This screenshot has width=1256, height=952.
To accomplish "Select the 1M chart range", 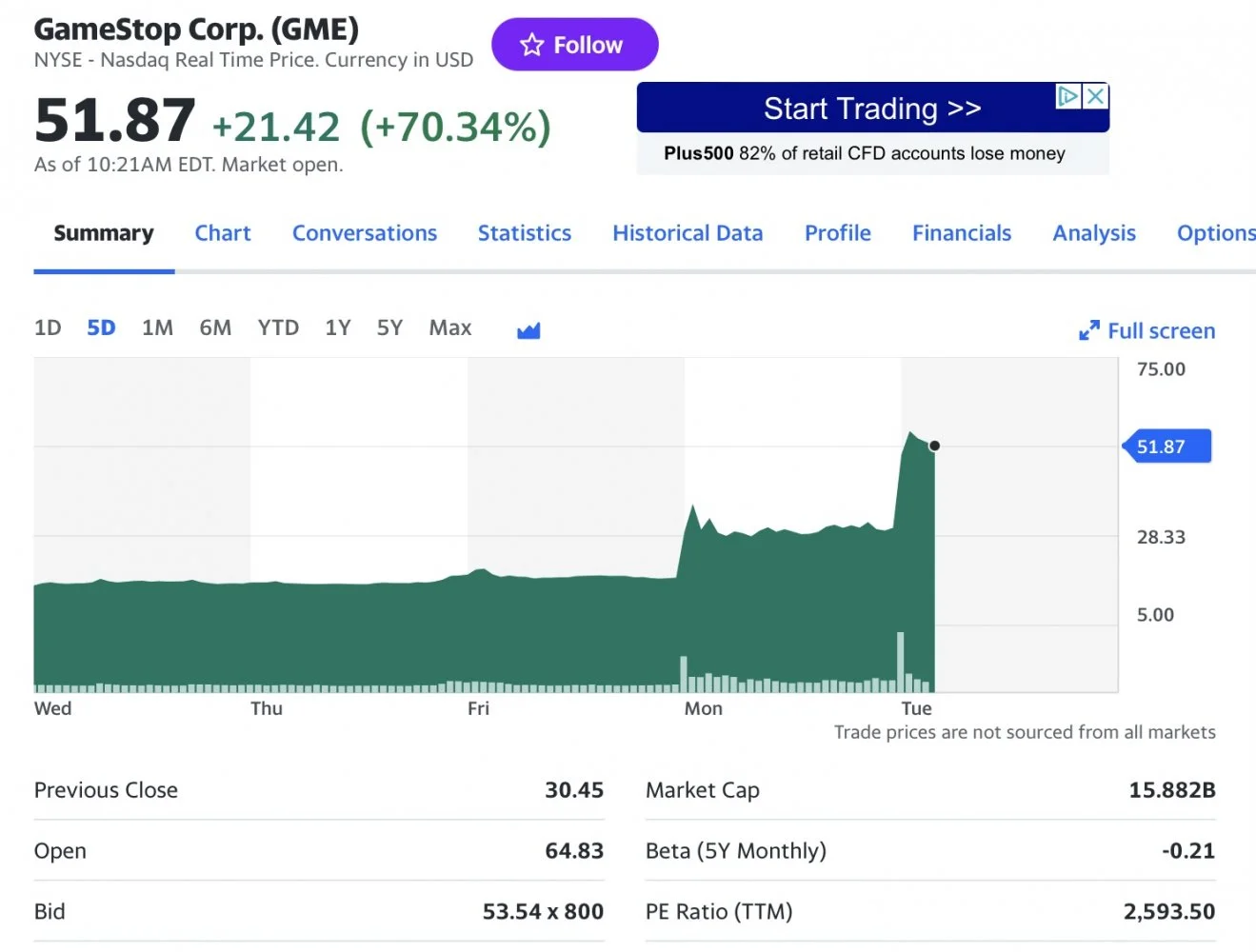I will 157,328.
